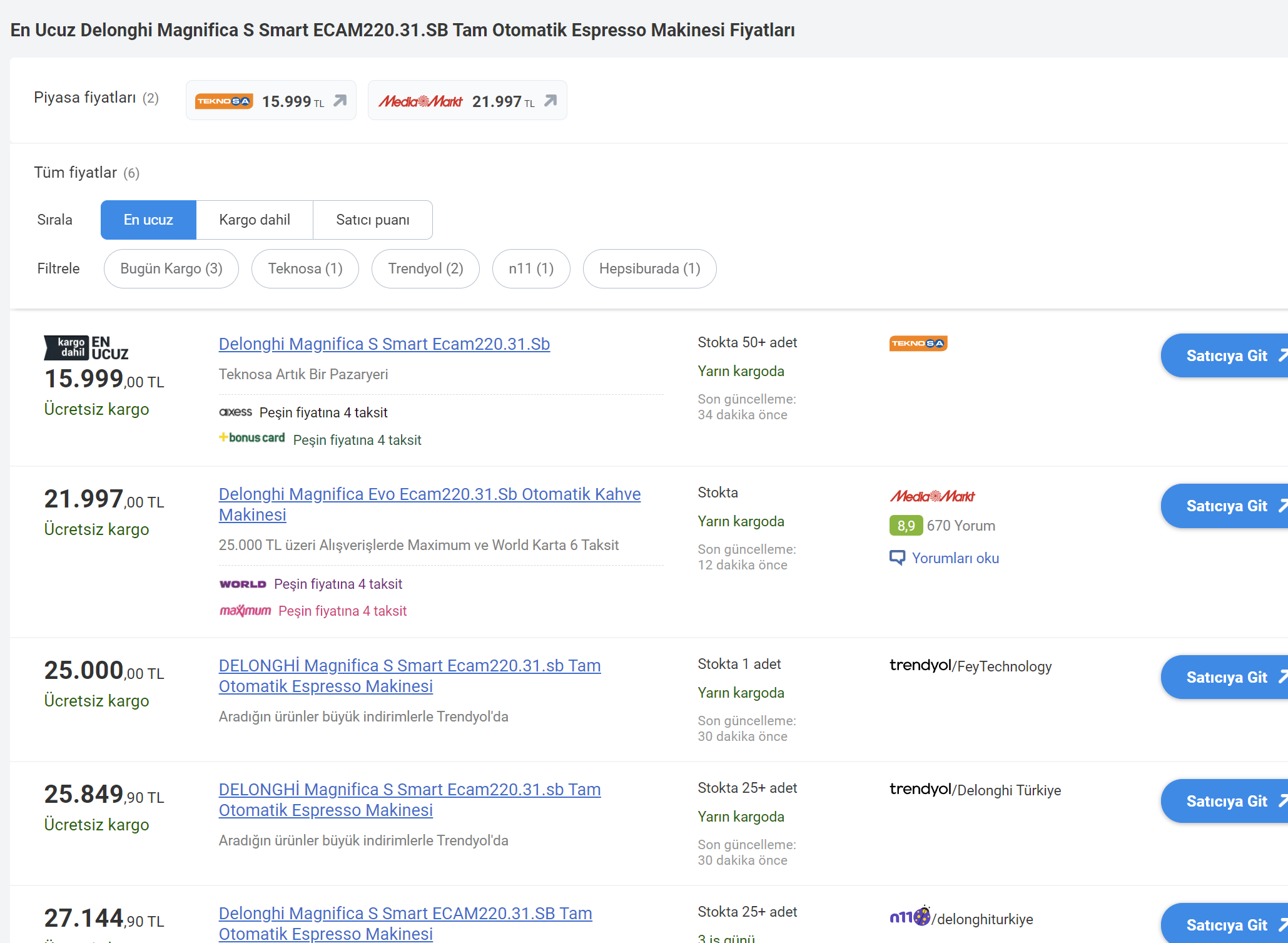Screen dimensions: 1288x943
Task: Click MediaMarkt logo in market prices
Action: pyautogui.click(x=420, y=101)
